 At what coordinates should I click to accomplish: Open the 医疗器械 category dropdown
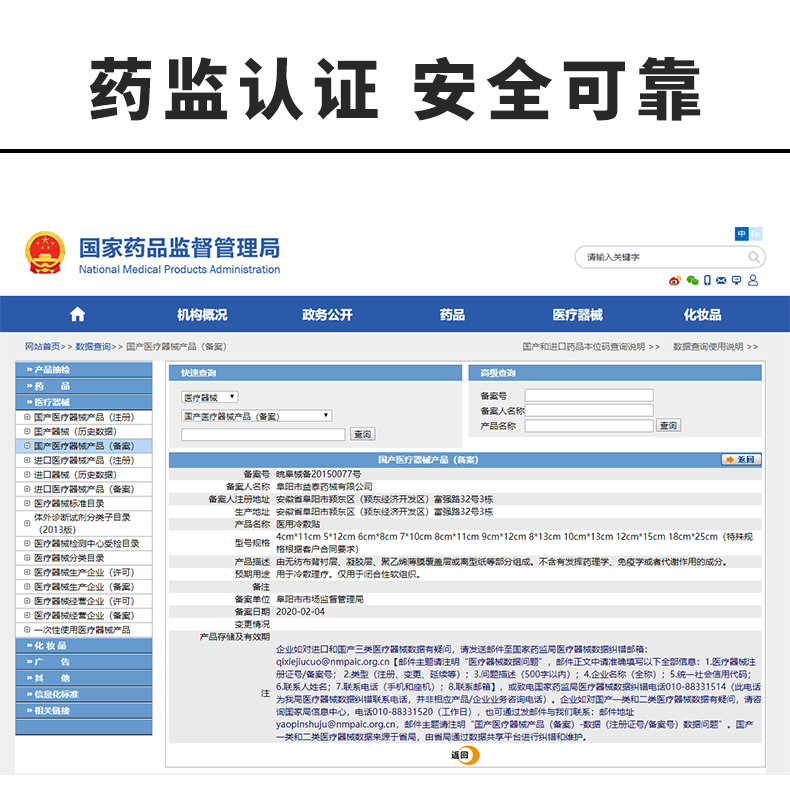pyautogui.click(x=210, y=398)
